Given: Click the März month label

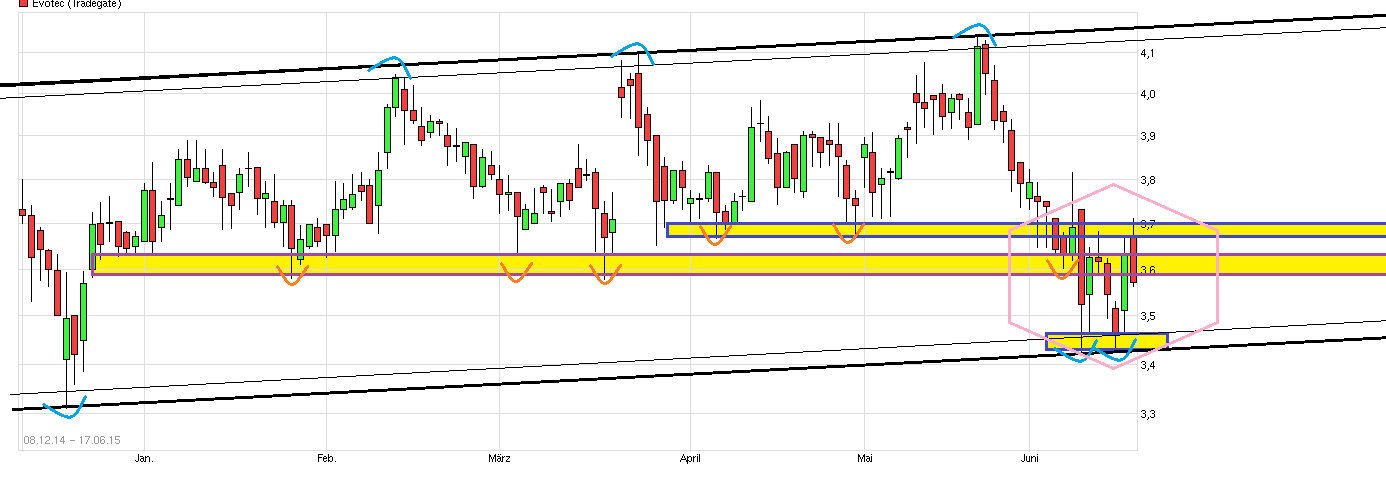Looking at the screenshot, I should (499, 459).
